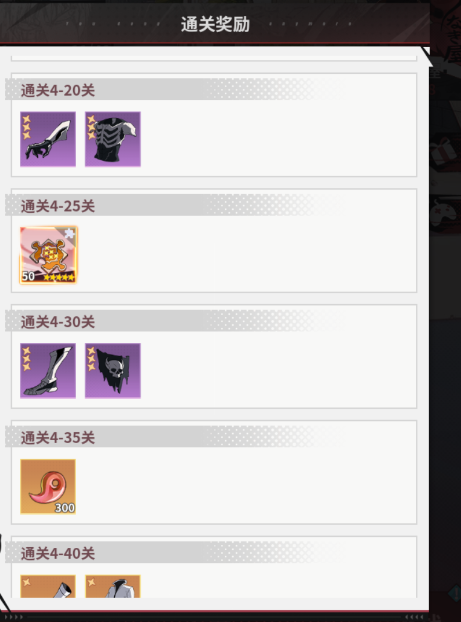Click the 通关4-25关 stage header
Screen dimensions: 461x622
(x=58, y=206)
